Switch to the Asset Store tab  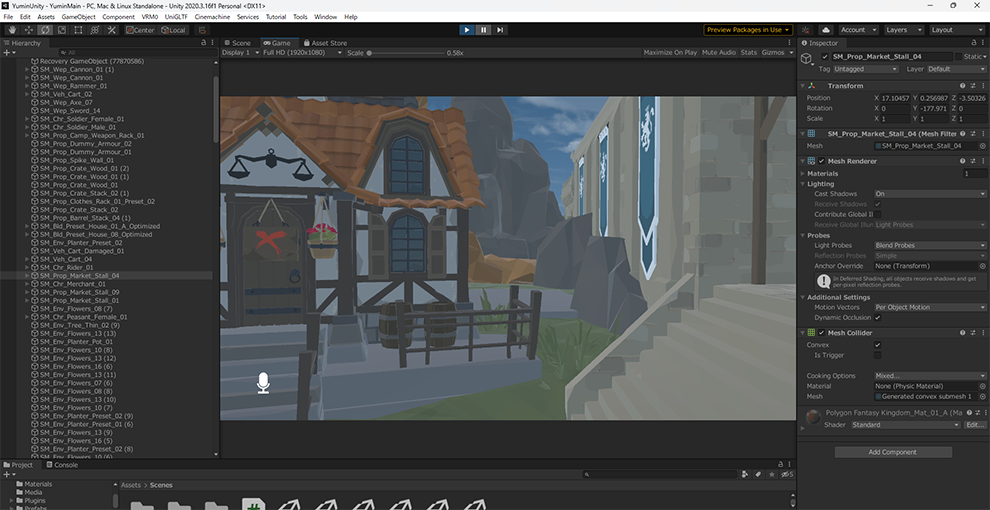tap(325, 43)
